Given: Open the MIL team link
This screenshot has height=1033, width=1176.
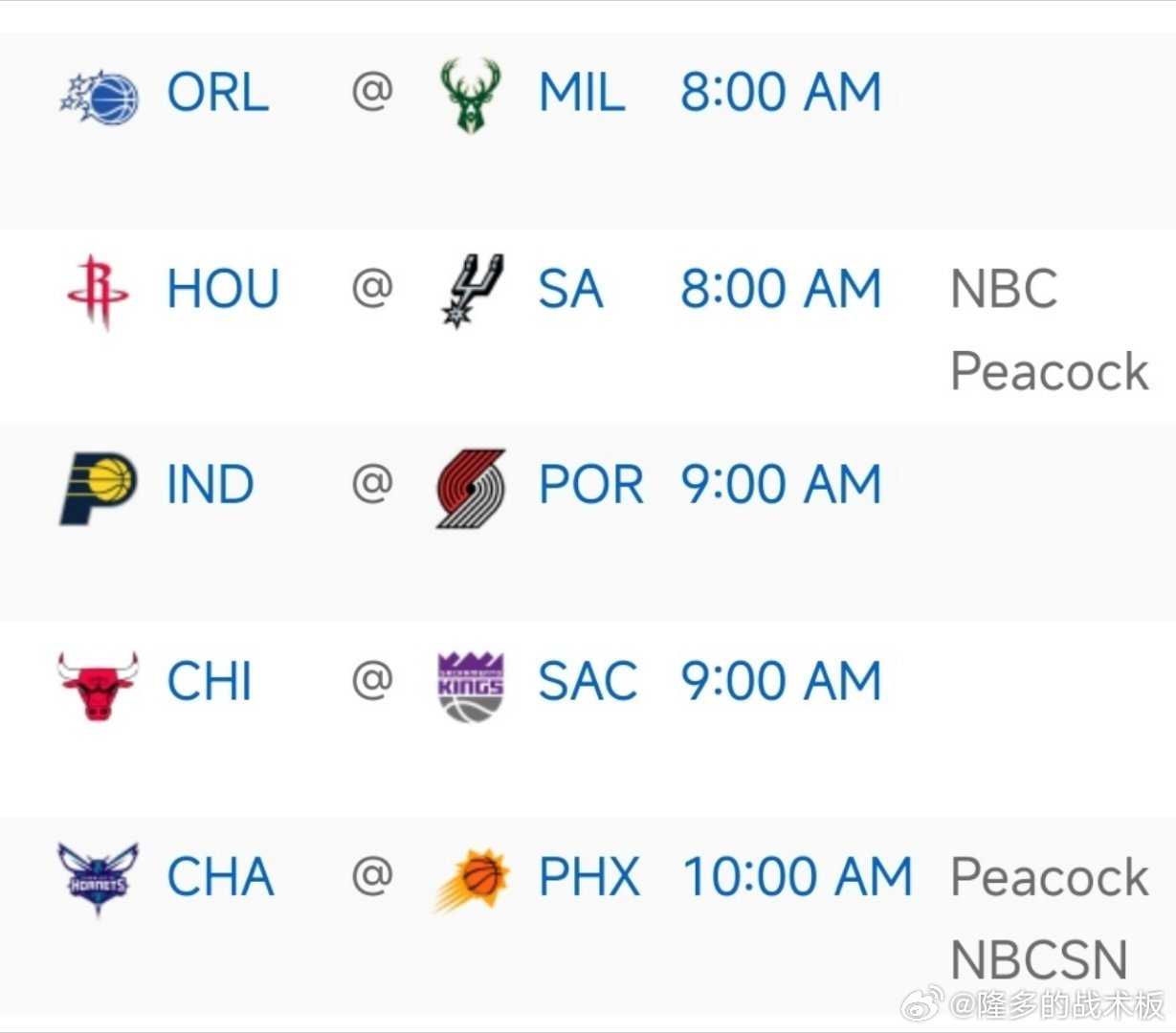Looking at the screenshot, I should tap(582, 93).
